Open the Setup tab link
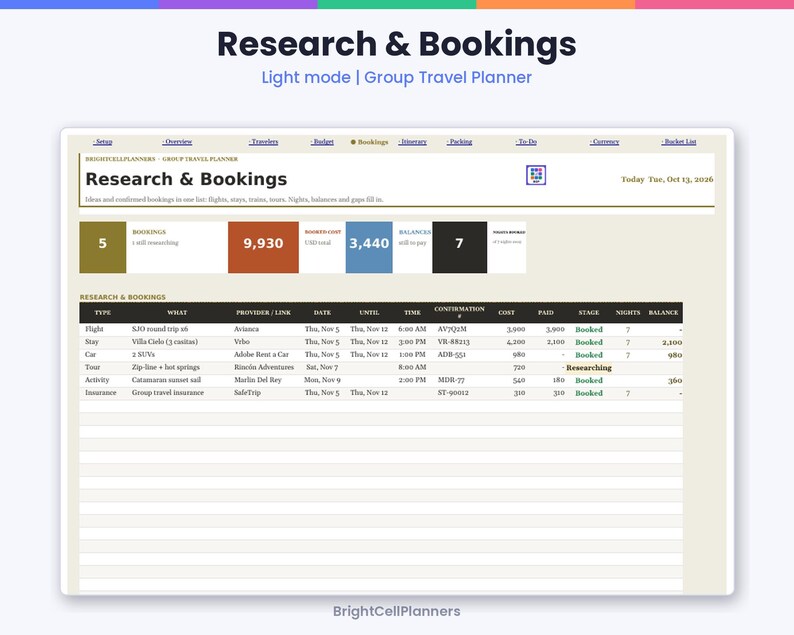Viewport: 794px width, 635px height. (103, 142)
